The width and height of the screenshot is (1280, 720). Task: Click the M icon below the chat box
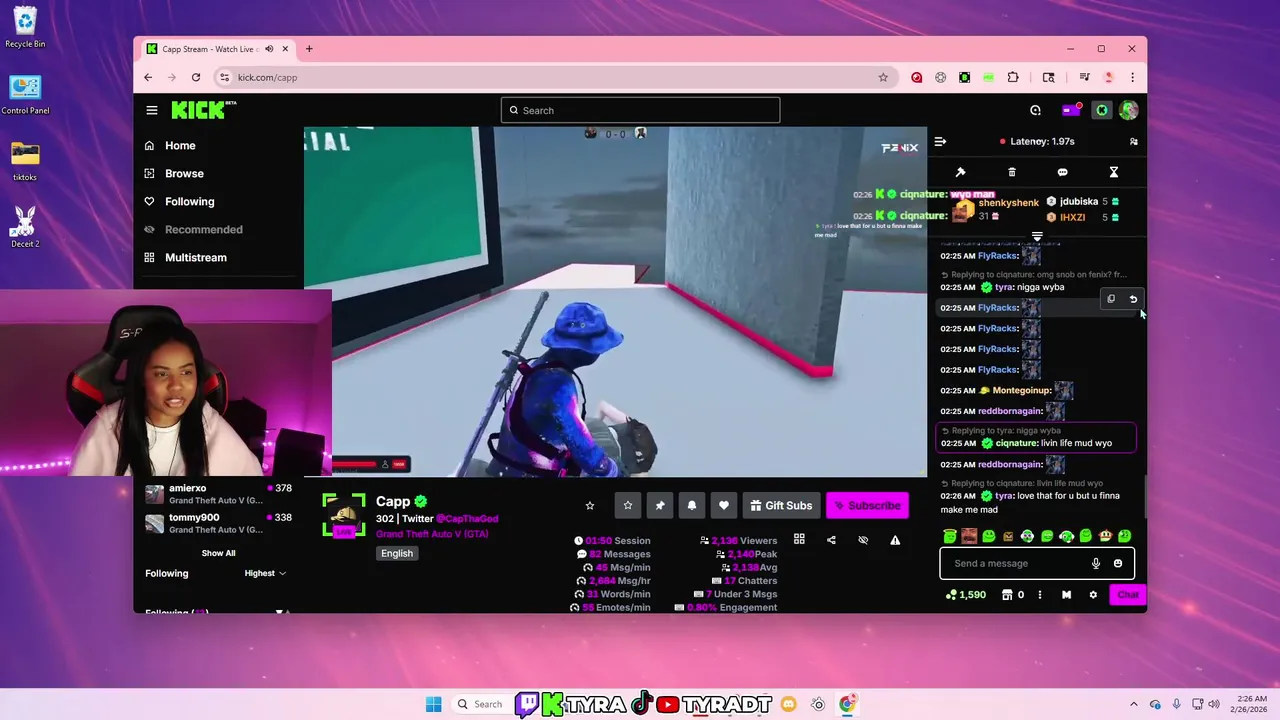(1066, 595)
